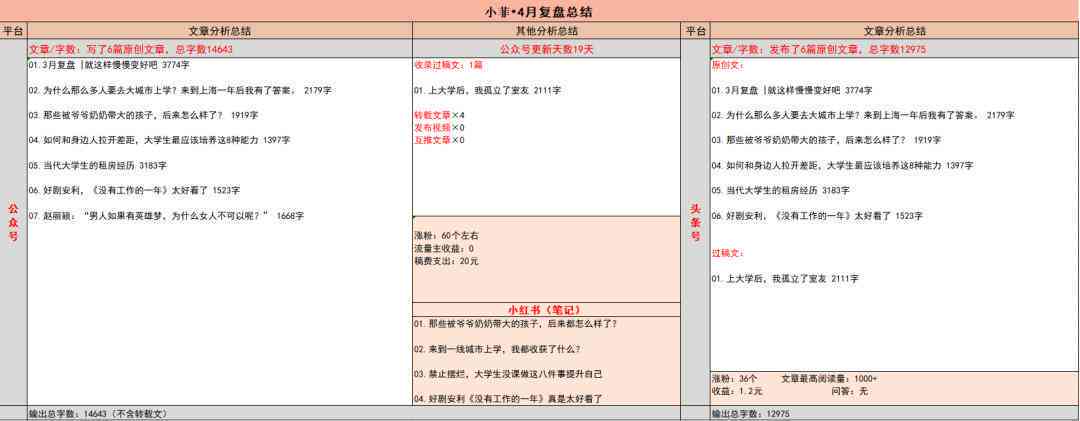
Task: Click the cell 总字数14643 summary line
Action: (220, 49)
